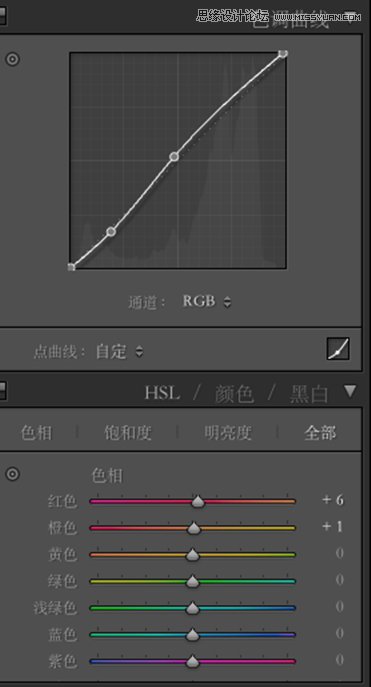Click the top-right curve endpoint

point(283,53)
